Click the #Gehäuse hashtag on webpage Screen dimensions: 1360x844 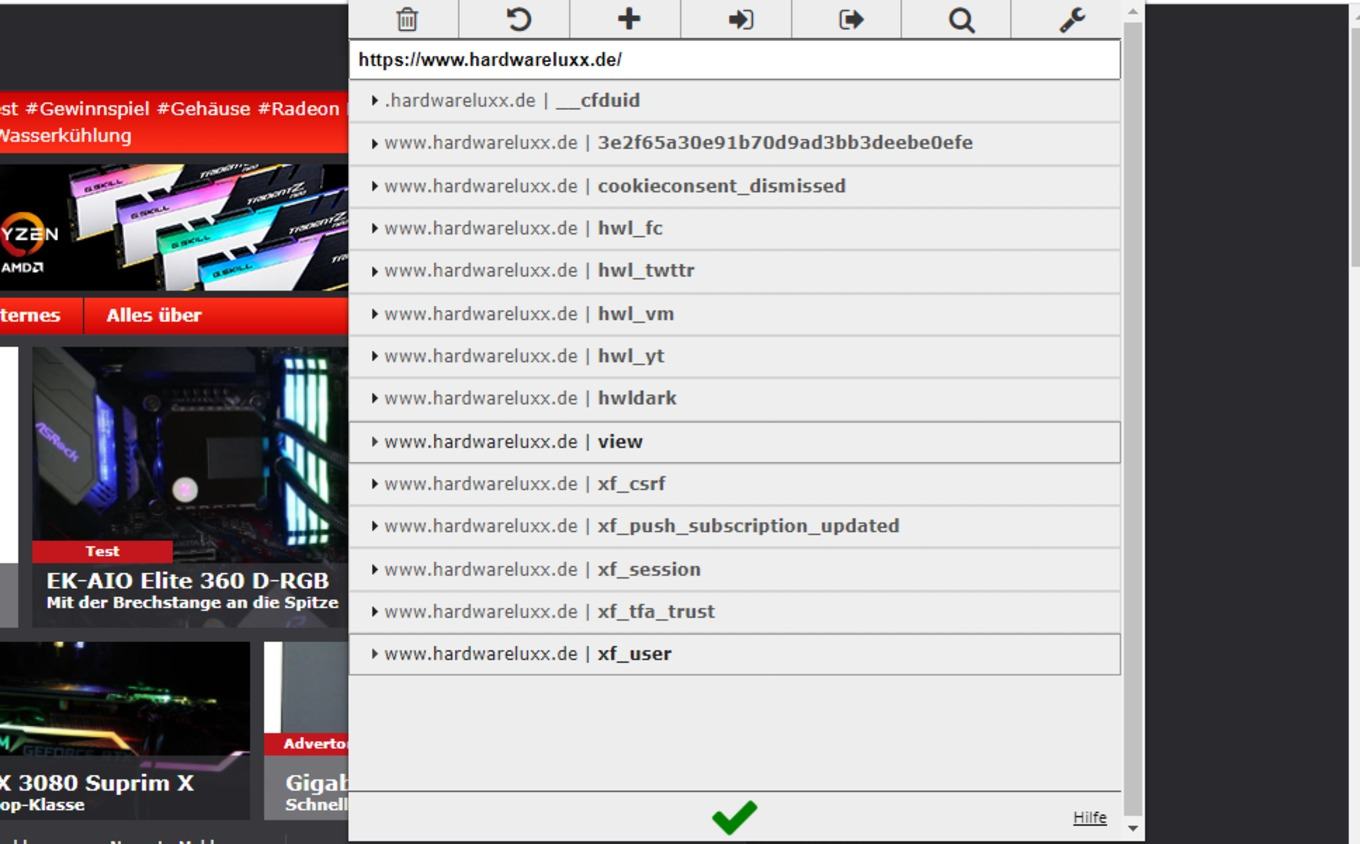(x=204, y=109)
